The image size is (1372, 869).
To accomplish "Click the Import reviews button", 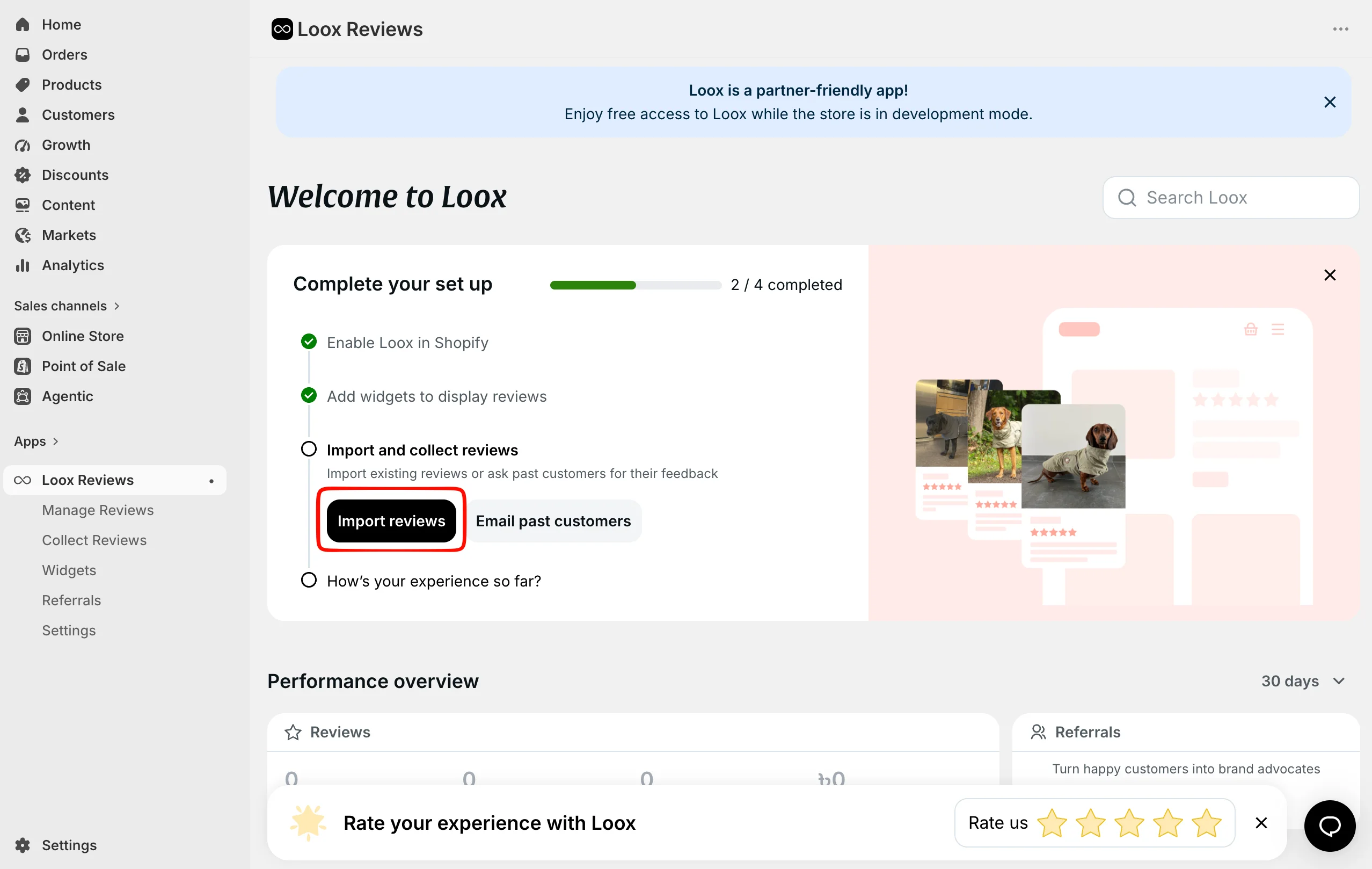I will (x=391, y=520).
